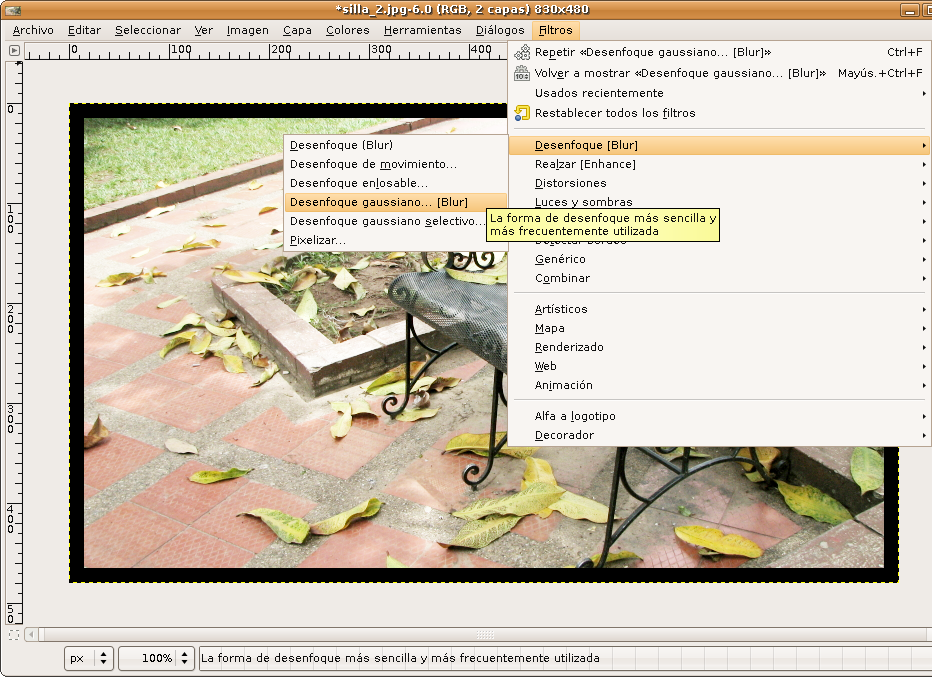Open the Herramientas menu

(x=423, y=30)
